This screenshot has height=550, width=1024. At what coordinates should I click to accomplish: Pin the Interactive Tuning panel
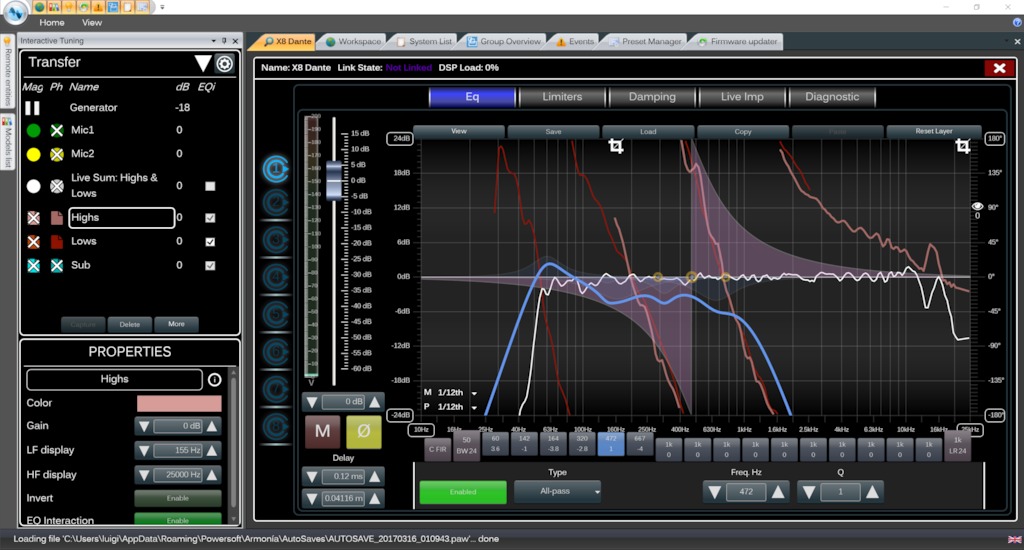224,40
